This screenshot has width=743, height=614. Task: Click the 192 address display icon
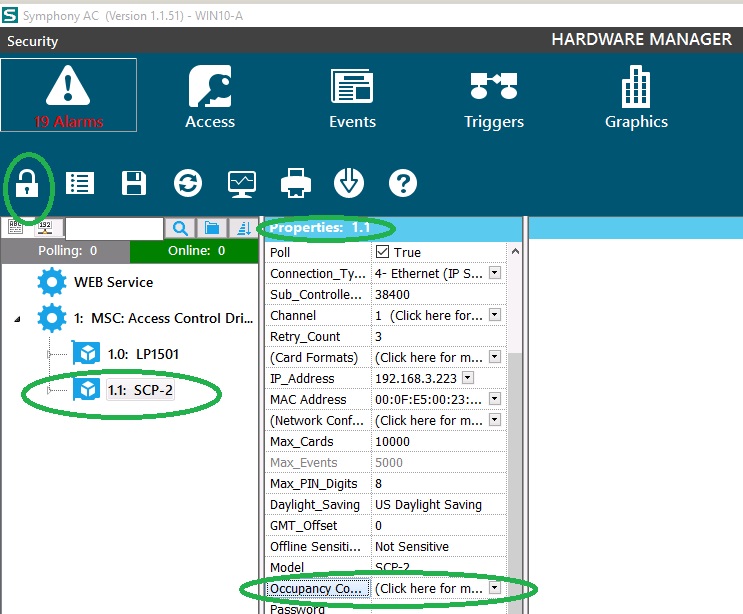[45, 227]
